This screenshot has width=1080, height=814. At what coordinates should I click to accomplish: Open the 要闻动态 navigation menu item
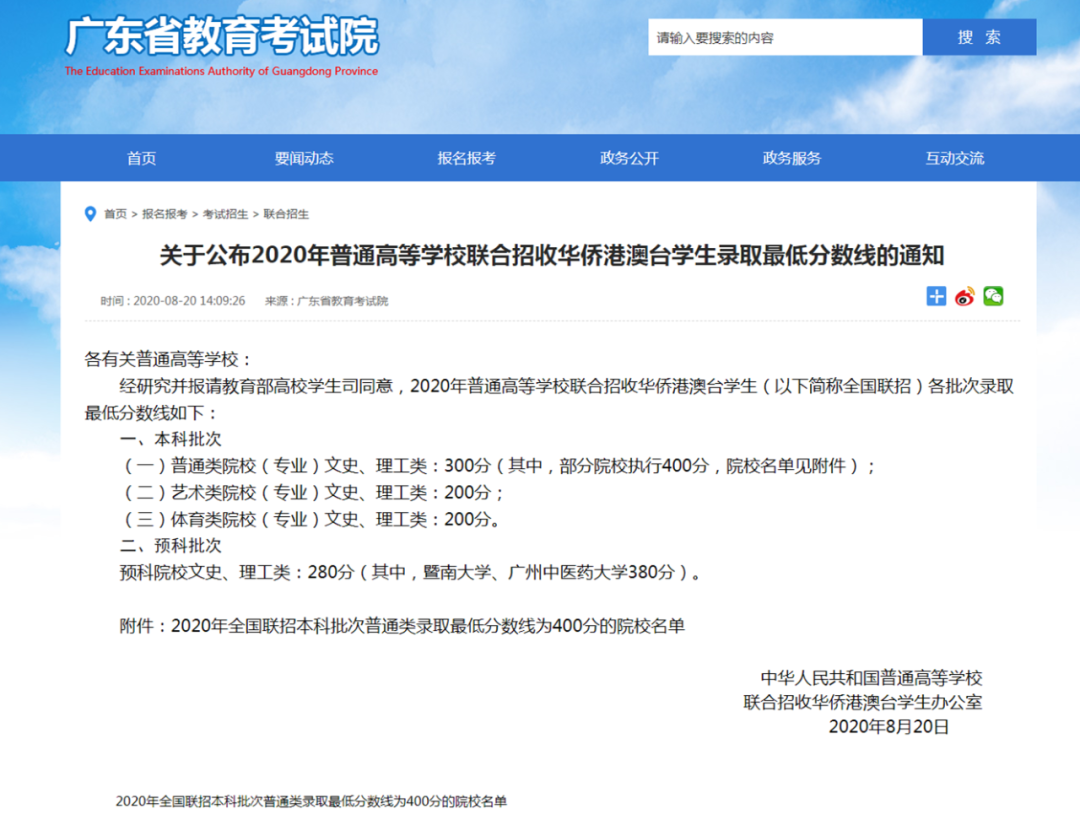[304, 158]
